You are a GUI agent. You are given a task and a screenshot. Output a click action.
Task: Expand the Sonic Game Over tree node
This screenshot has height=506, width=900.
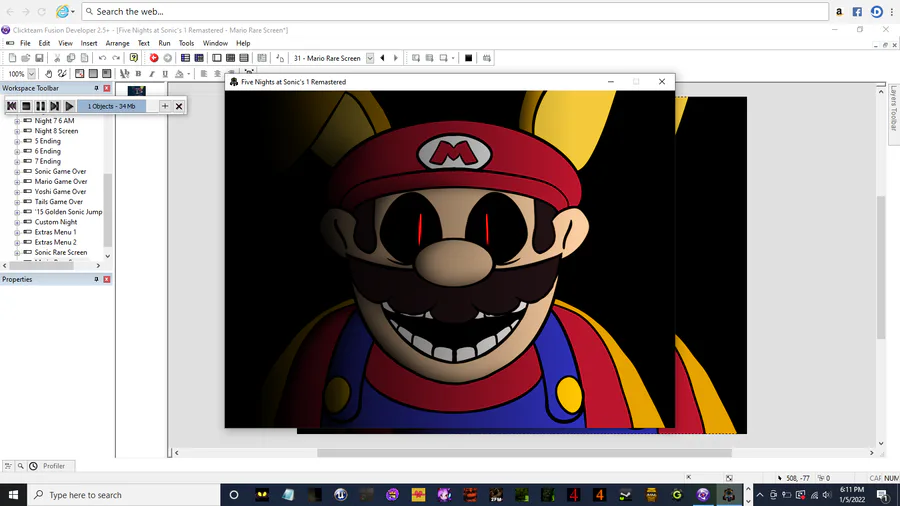click(17, 172)
